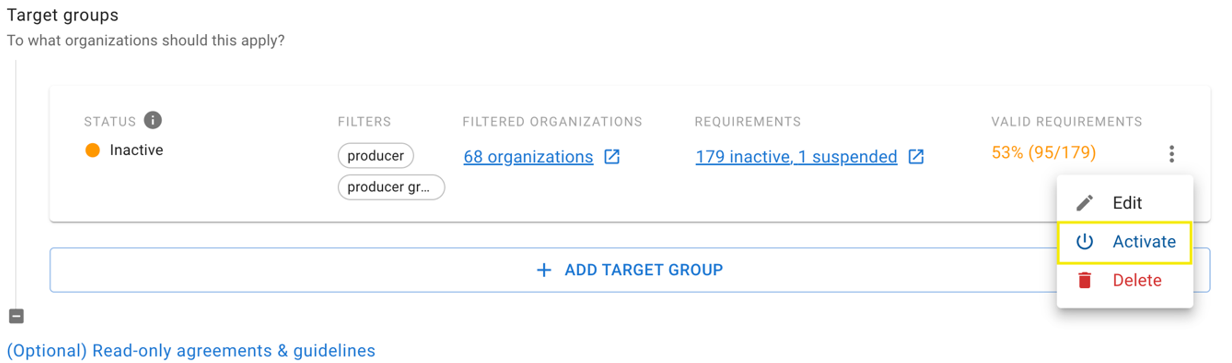1232x363 pixels.
Task: Expand Read-only agreements & guidelines section
Action: [x=191, y=351]
